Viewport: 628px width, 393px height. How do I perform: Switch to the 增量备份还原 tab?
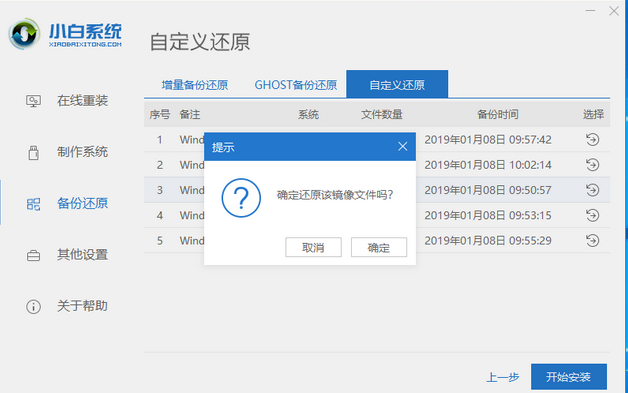pyautogui.click(x=195, y=85)
